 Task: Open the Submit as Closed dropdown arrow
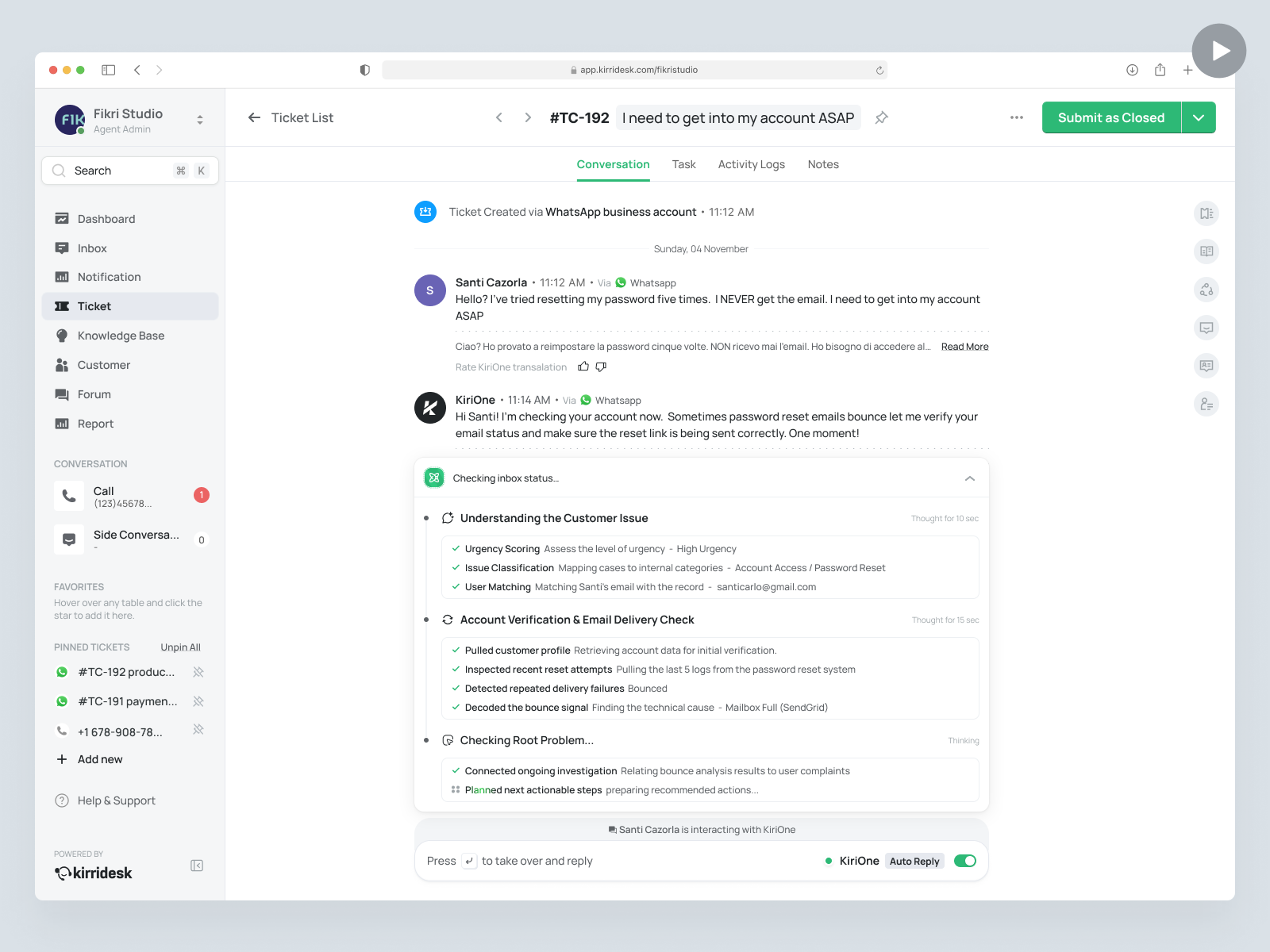[1199, 117]
